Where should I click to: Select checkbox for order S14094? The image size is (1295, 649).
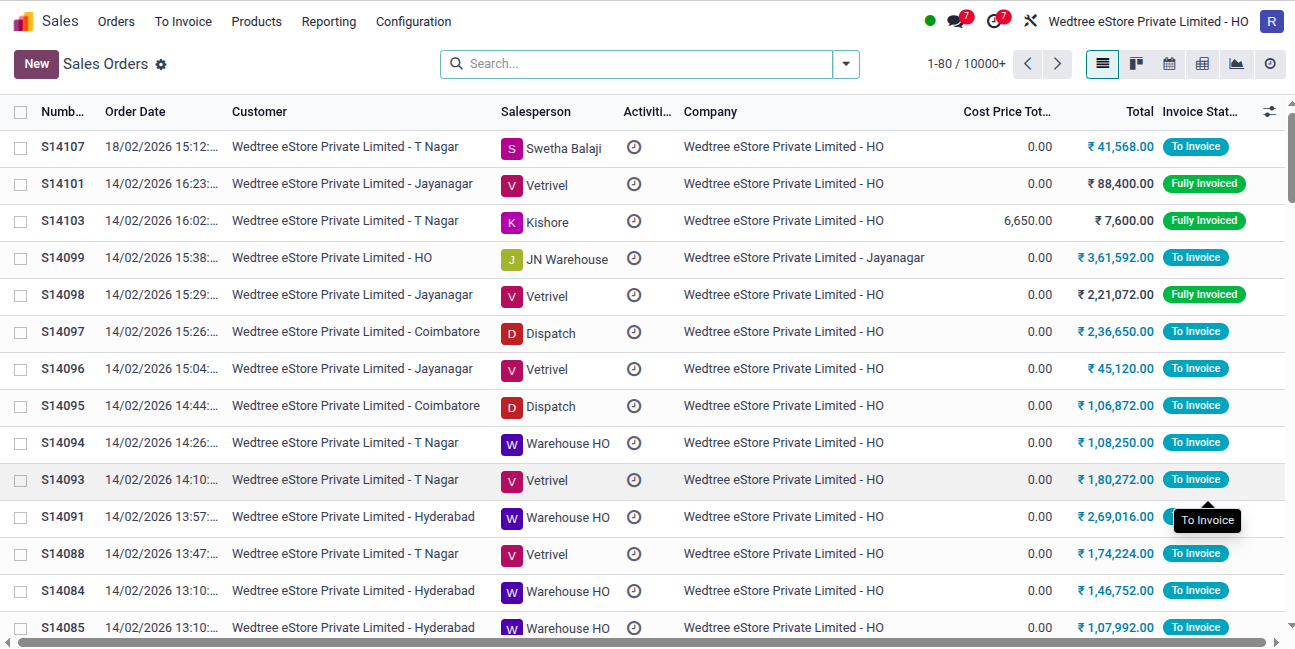[21, 444]
